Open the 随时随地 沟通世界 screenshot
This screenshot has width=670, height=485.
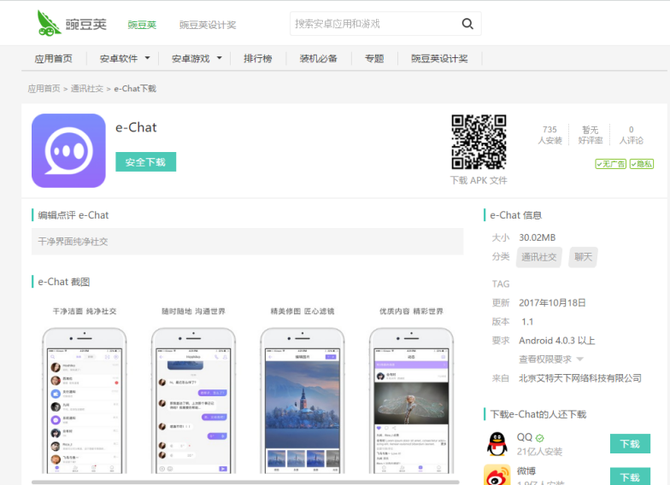click(193, 390)
